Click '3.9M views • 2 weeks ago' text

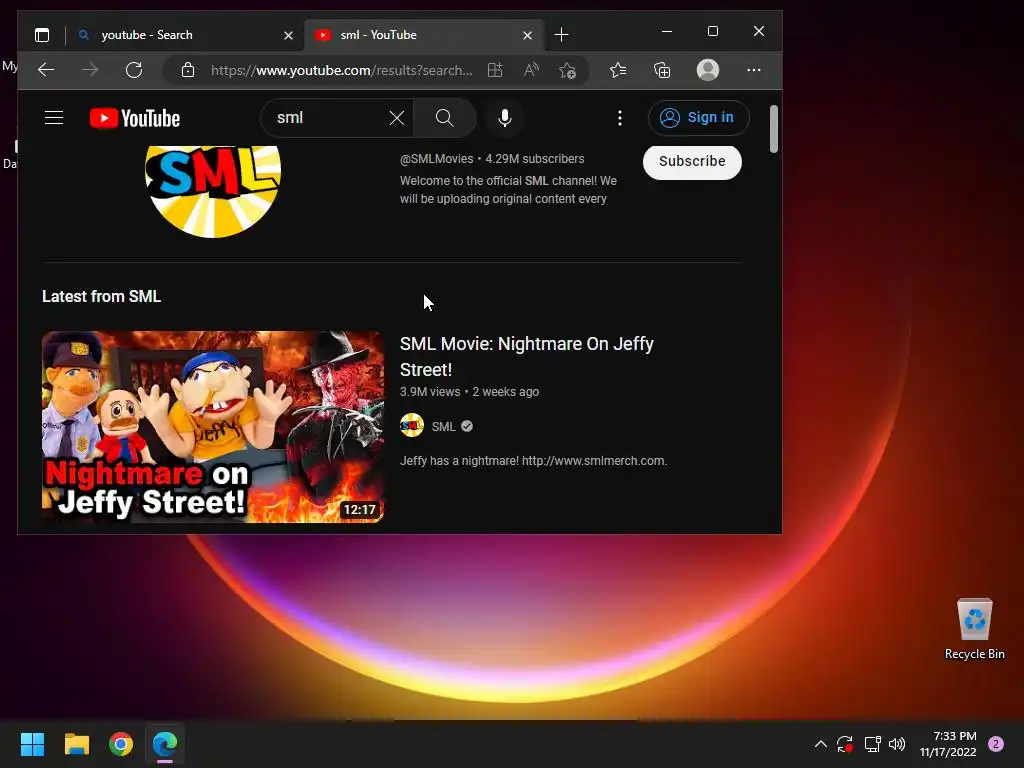pos(470,392)
